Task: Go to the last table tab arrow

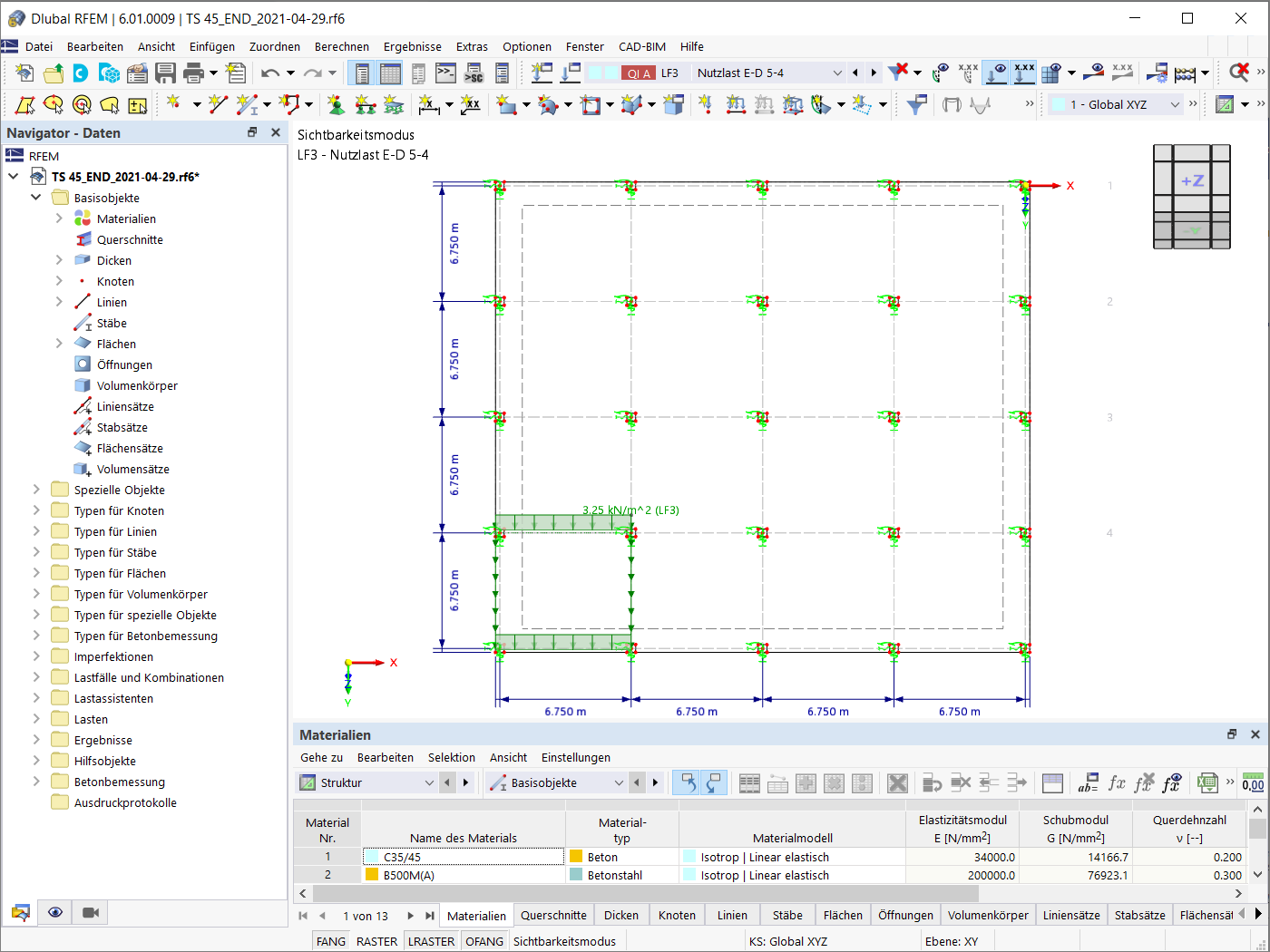Action: point(429,916)
